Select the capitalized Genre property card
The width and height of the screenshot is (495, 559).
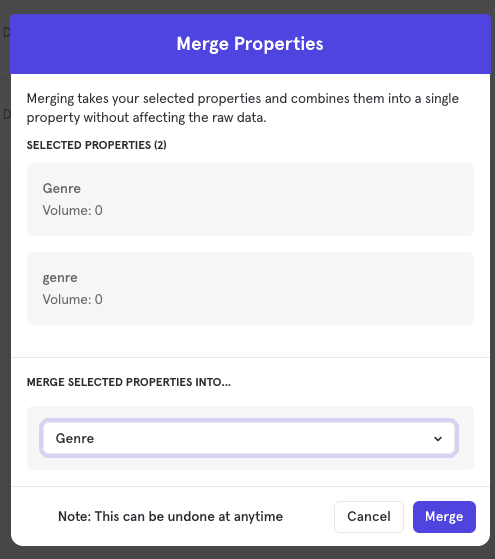click(250, 199)
